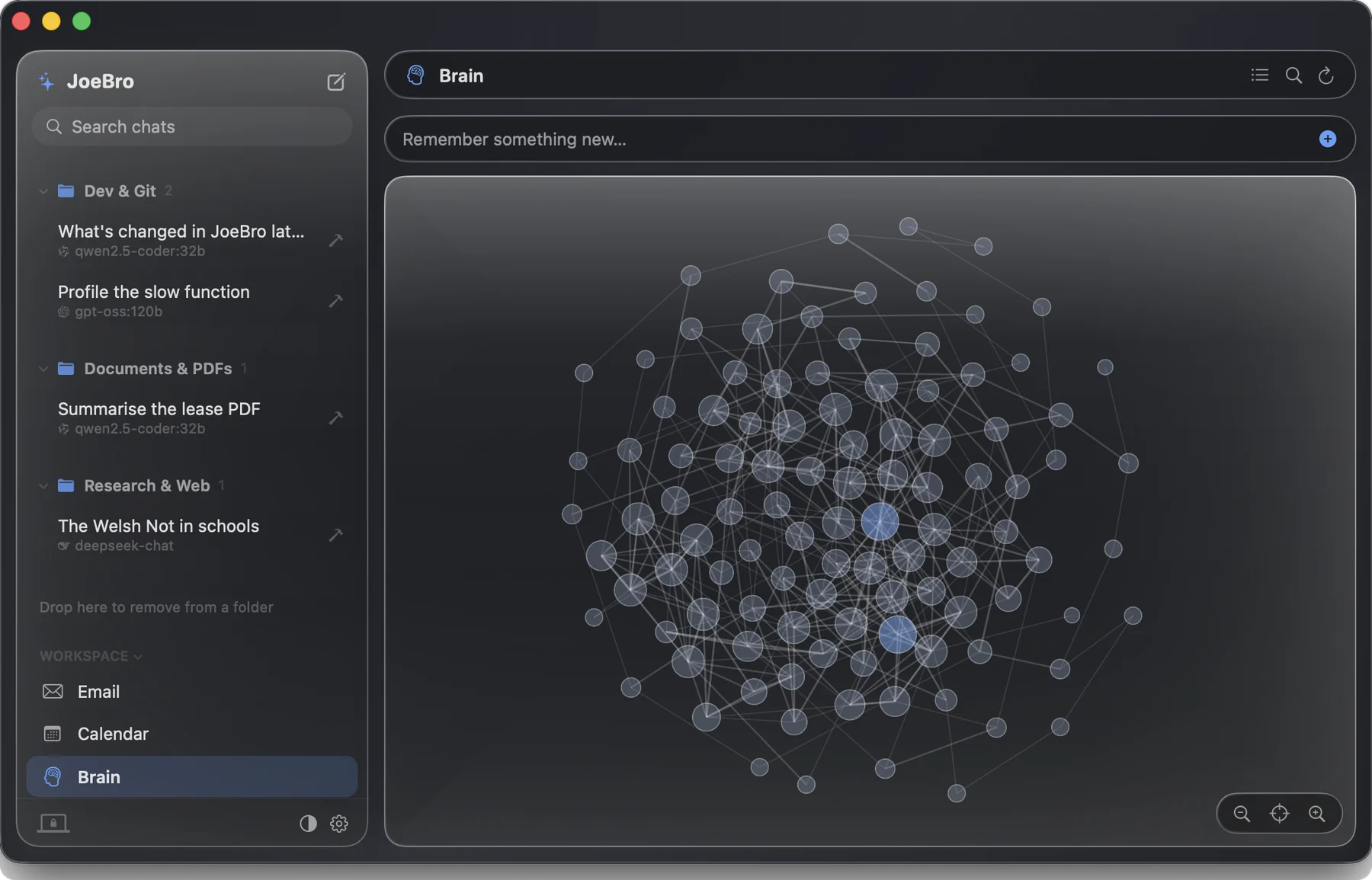
Task: Toggle light and dark appearance
Action: pyautogui.click(x=308, y=824)
